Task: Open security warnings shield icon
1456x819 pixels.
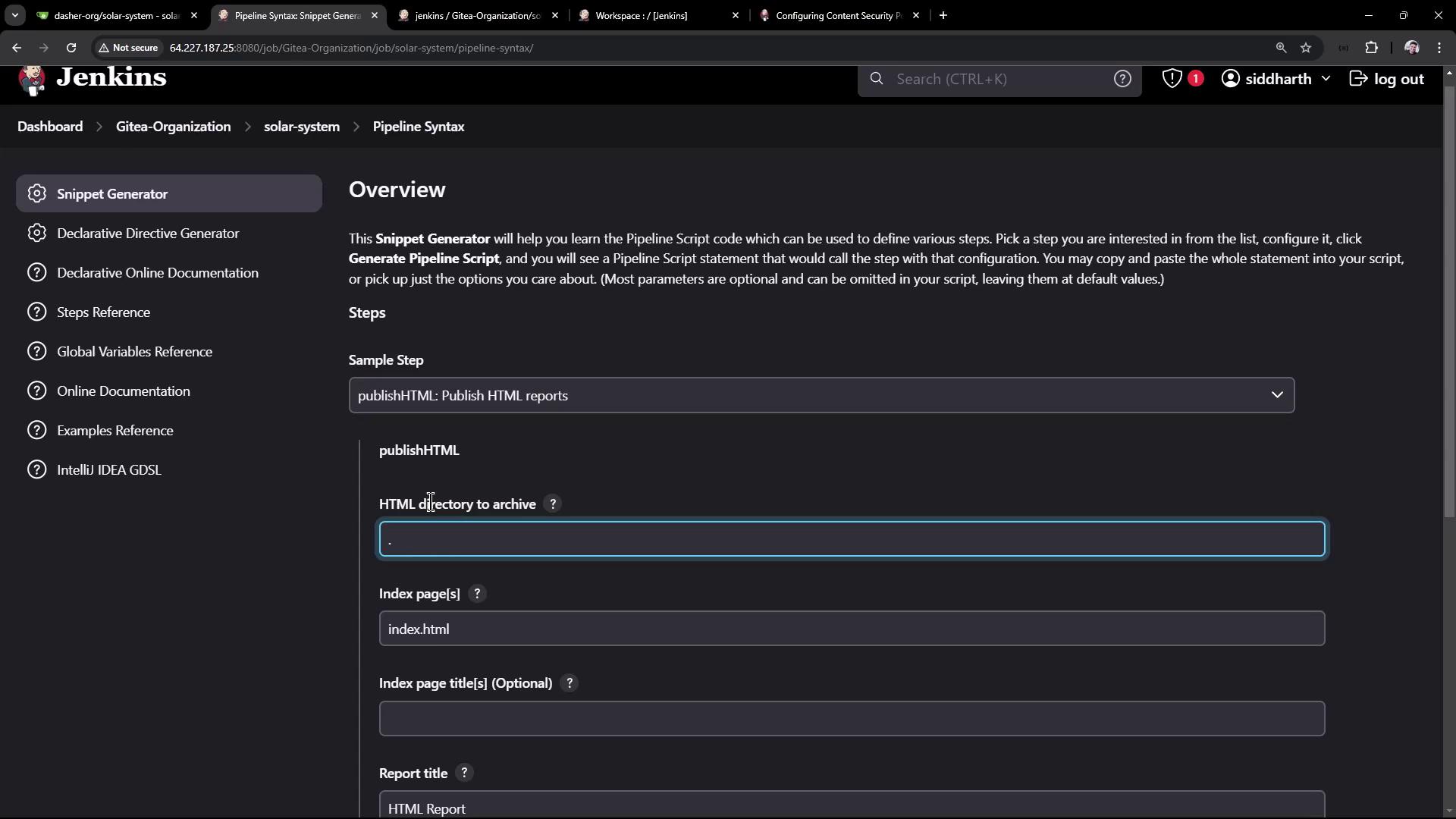Action: click(1172, 79)
